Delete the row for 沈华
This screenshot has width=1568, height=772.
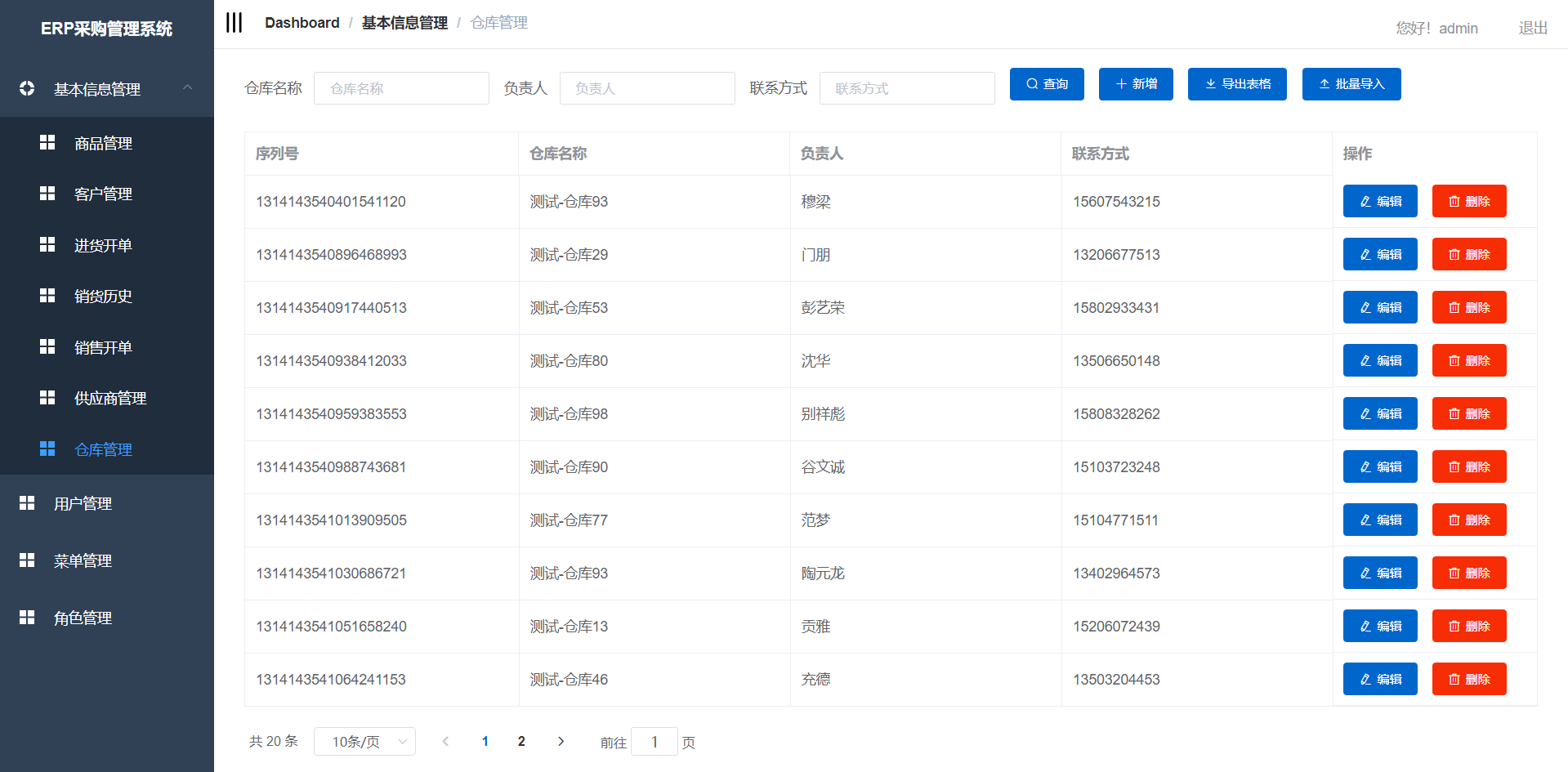coord(1469,360)
